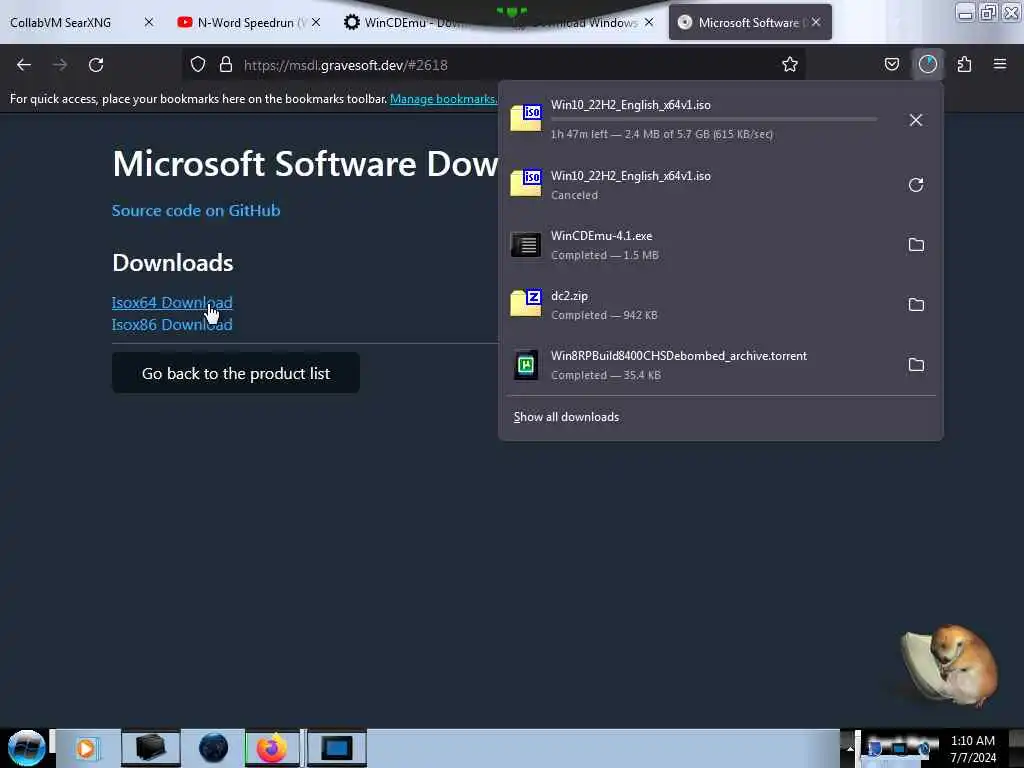Switch to the Download Windows tab
The image size is (1024, 768).
point(581,22)
